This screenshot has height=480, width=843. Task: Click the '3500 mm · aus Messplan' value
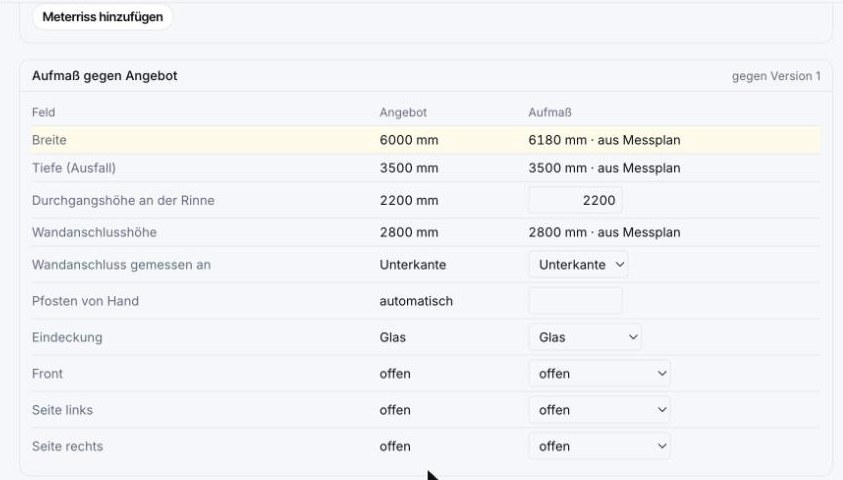pos(604,168)
